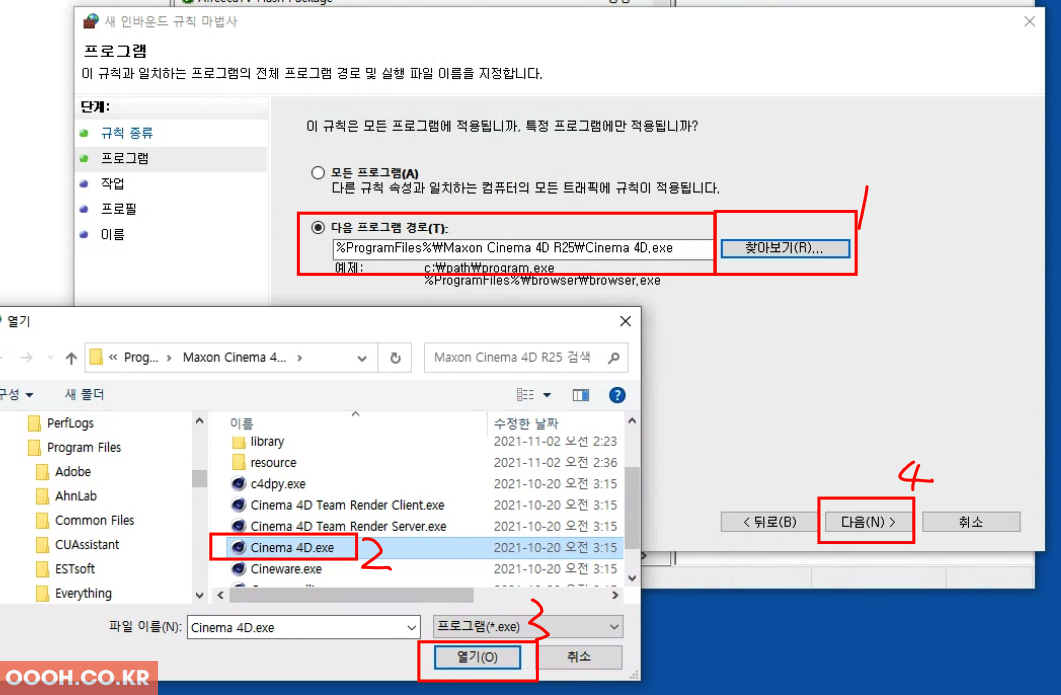This screenshot has width=1061, height=695.
Task: Go up one folder level arrow
Action: (x=71, y=358)
